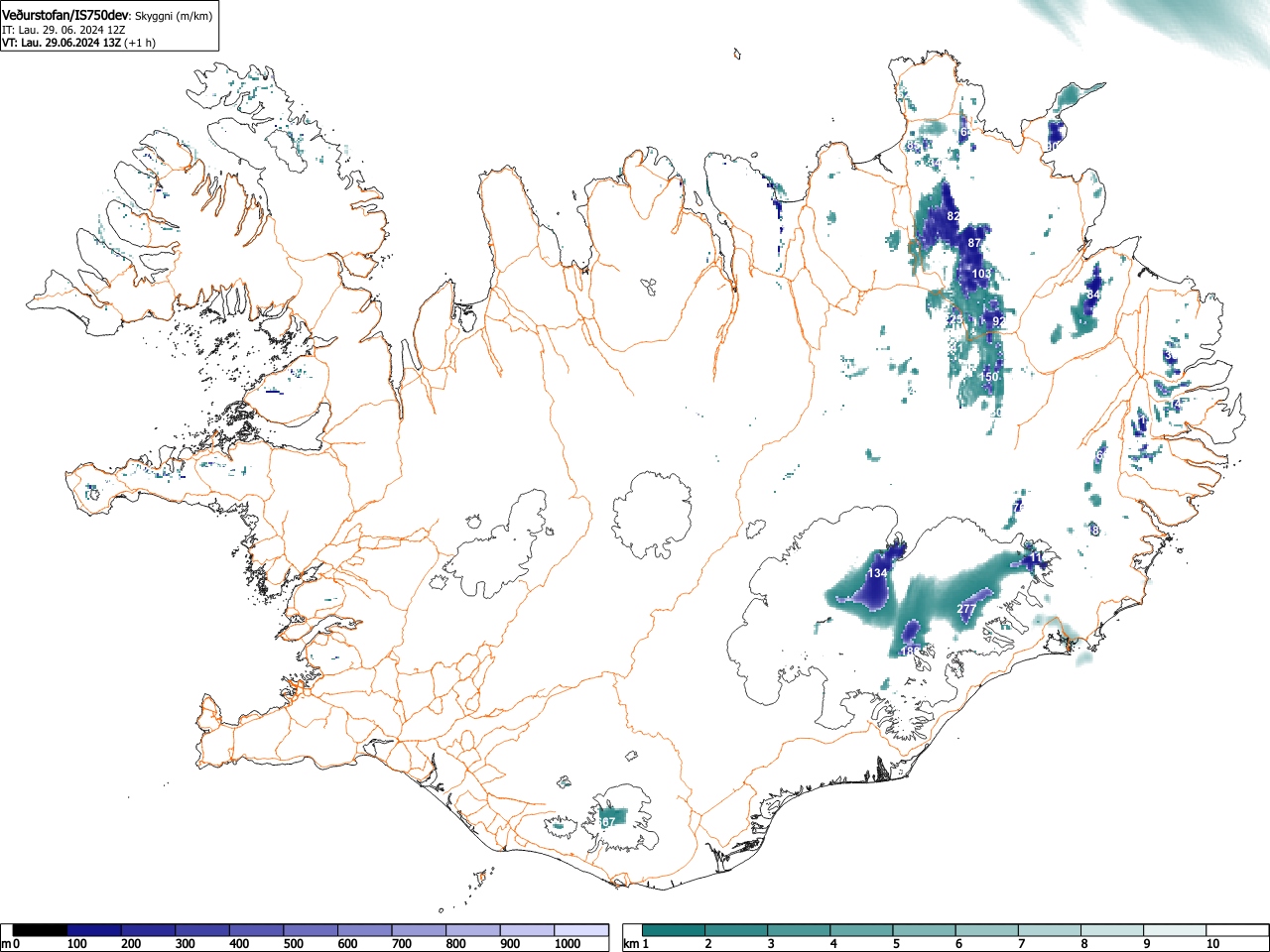Click the '82' visibility value on map
1270x952 pixels.
click(x=953, y=216)
